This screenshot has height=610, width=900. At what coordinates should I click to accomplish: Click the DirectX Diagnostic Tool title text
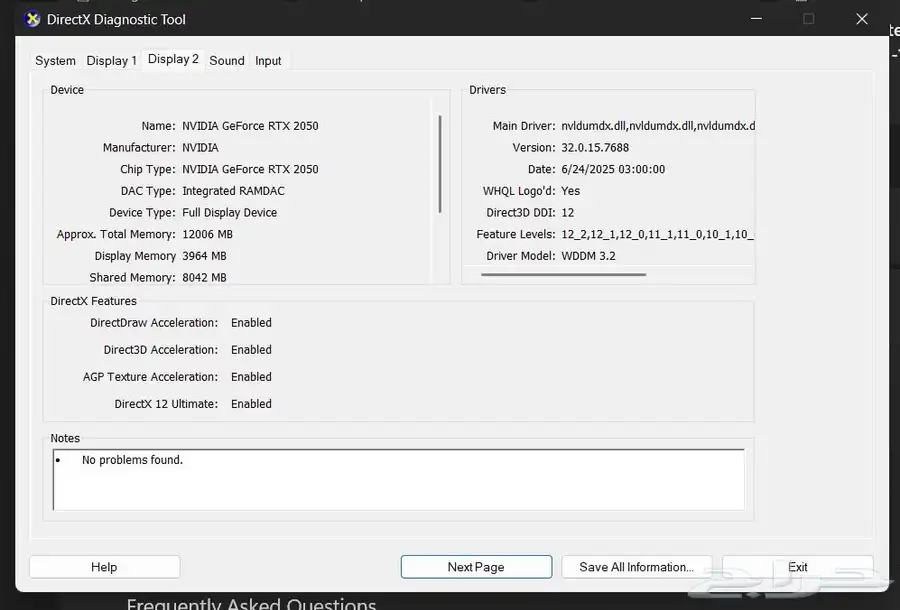click(x=117, y=20)
